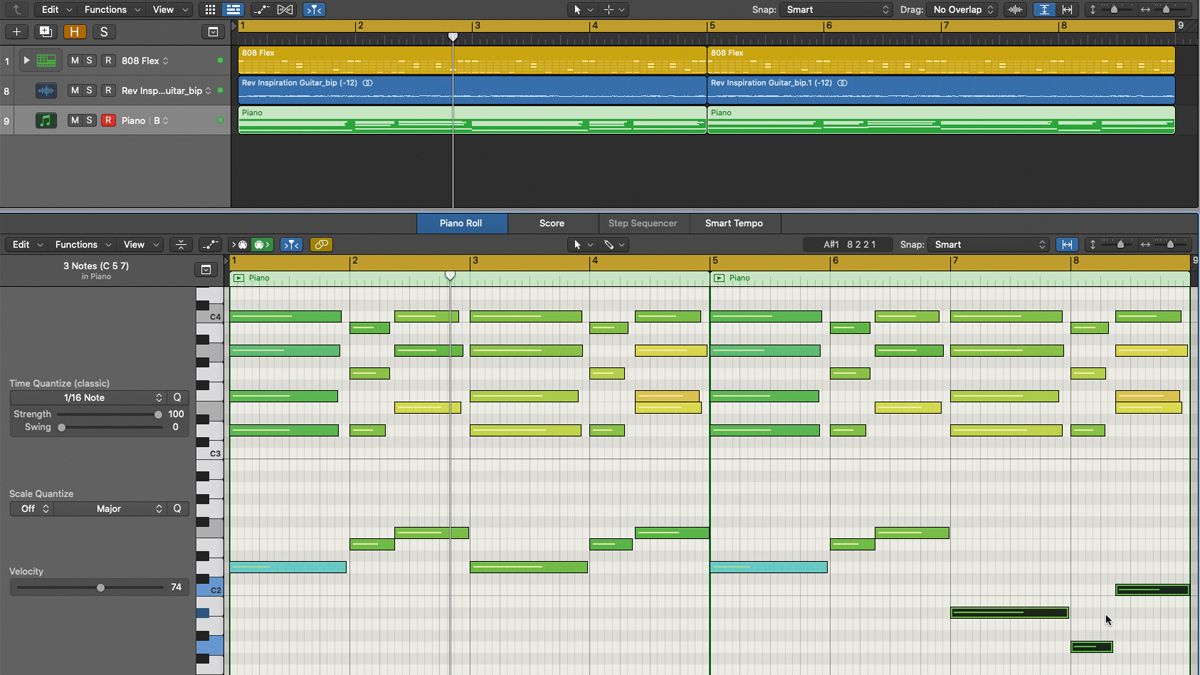Toggle the MIDI In icon in Piano Roll
Image resolution: width=1200 pixels, height=675 pixels.
tap(241, 244)
